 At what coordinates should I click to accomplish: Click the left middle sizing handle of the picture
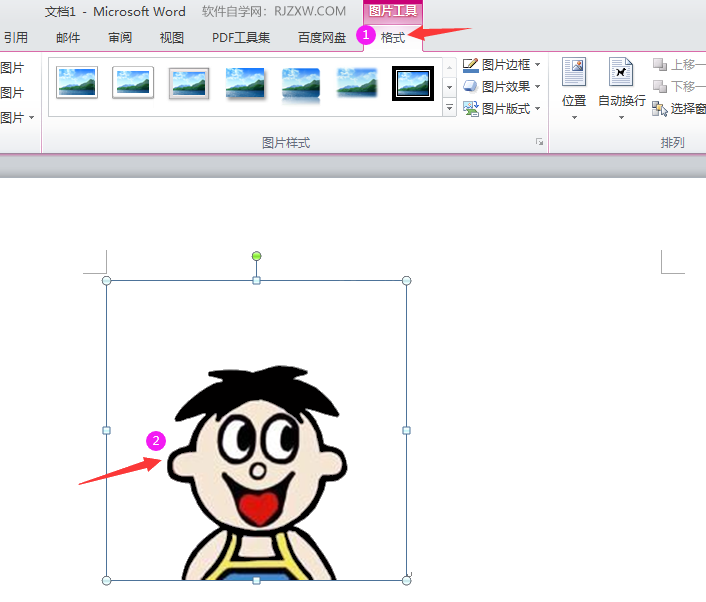(x=106, y=430)
